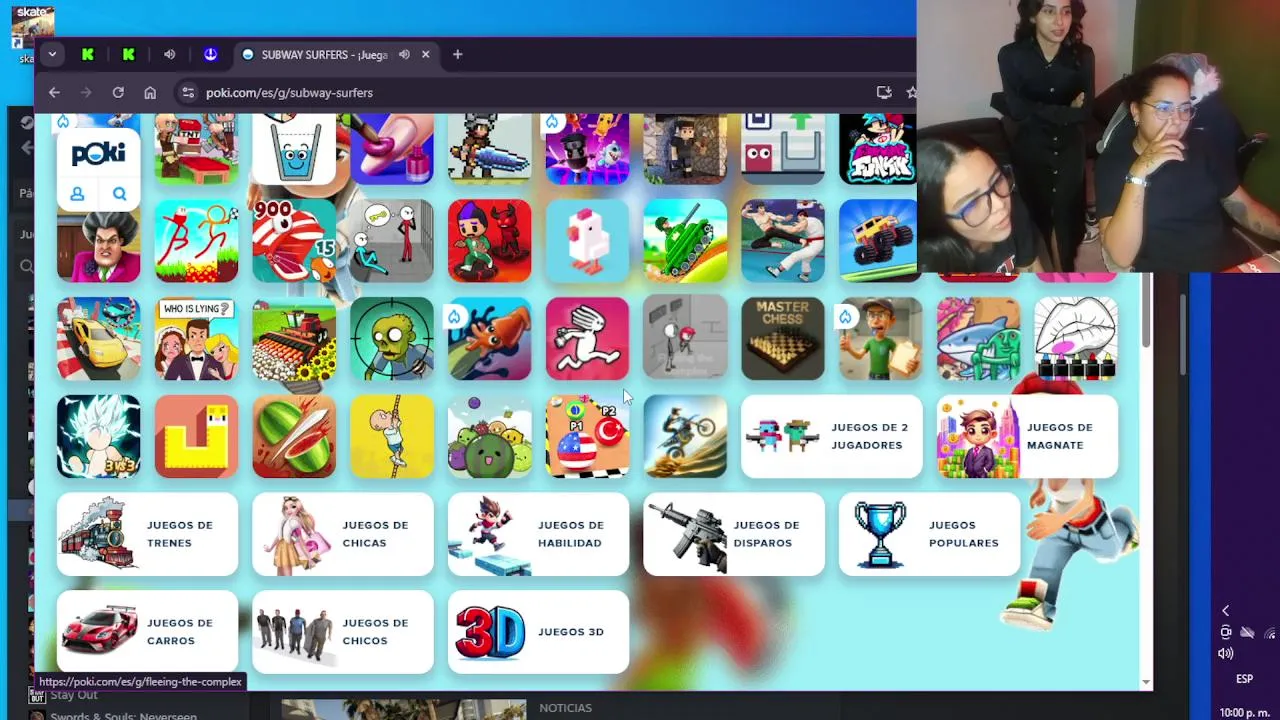The height and width of the screenshot is (720, 1280).
Task: View site information for poki.com
Action: (x=187, y=92)
